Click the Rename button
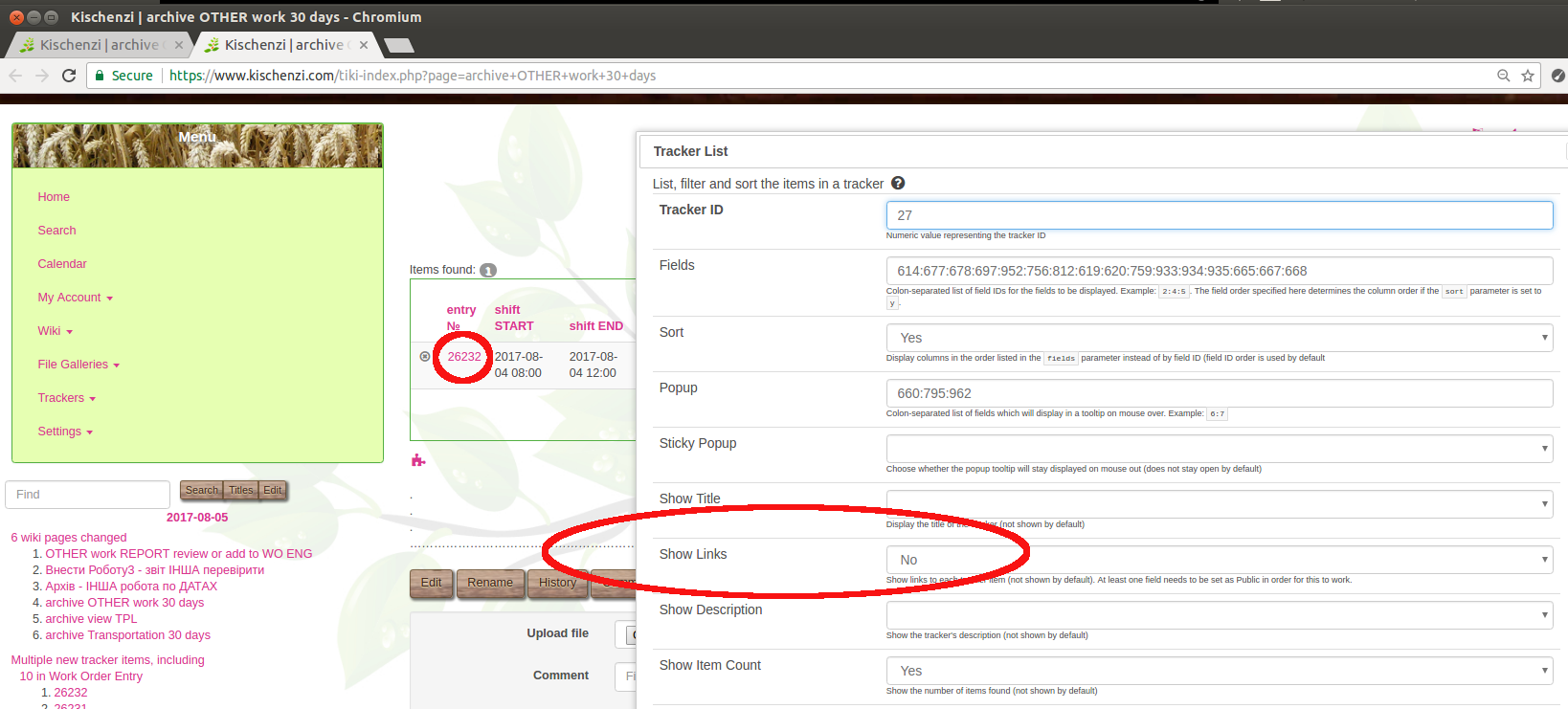Screen dimensions: 1568x709 pyautogui.click(x=490, y=582)
